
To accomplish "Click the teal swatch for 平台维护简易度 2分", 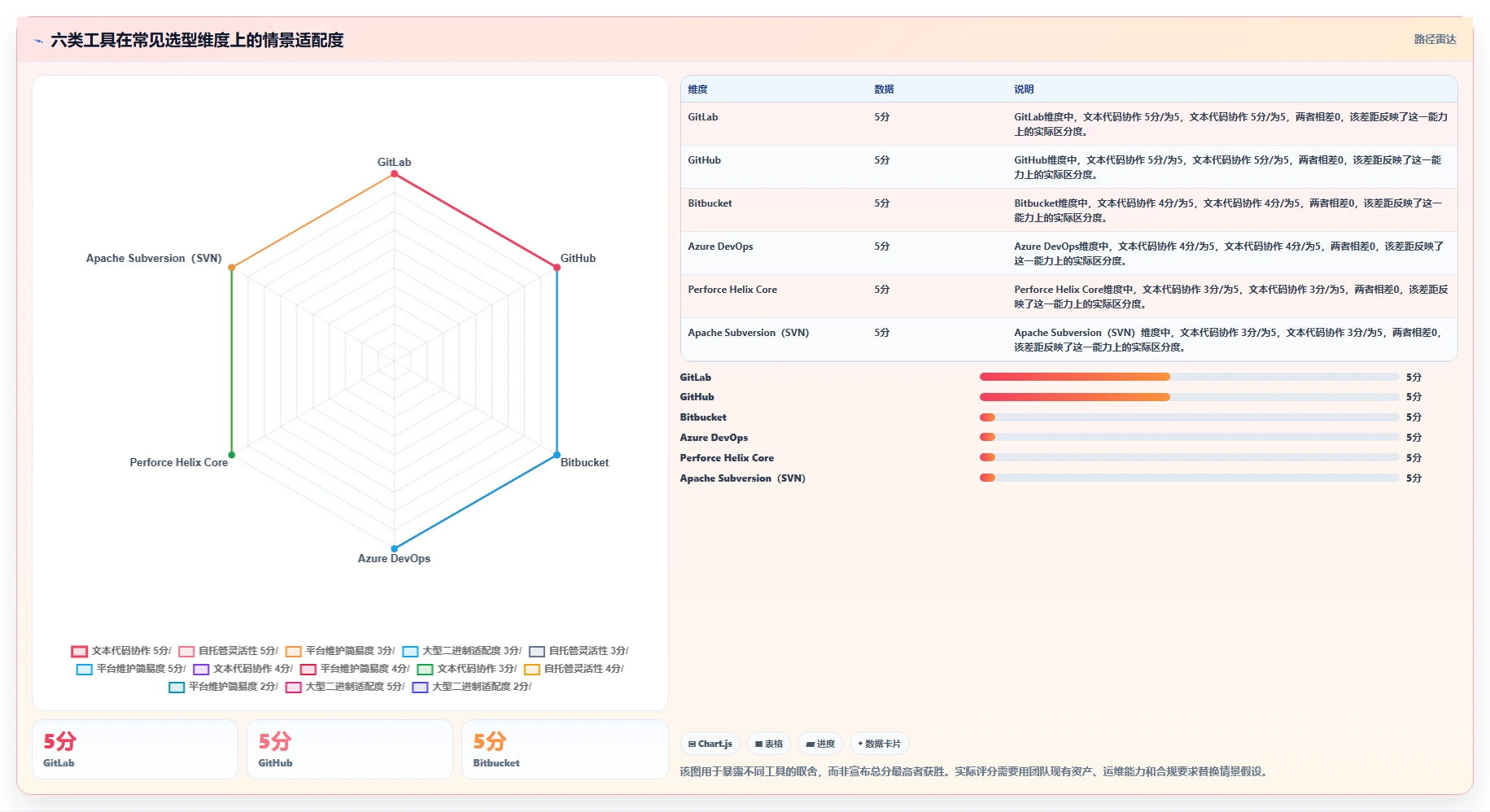I will point(177,688).
